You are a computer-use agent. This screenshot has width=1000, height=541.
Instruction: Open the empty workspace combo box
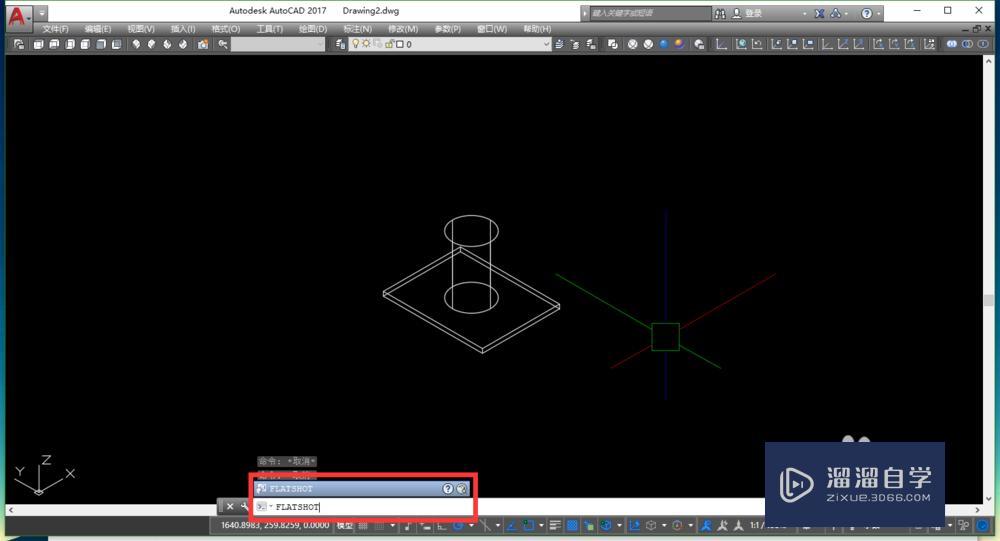point(278,44)
